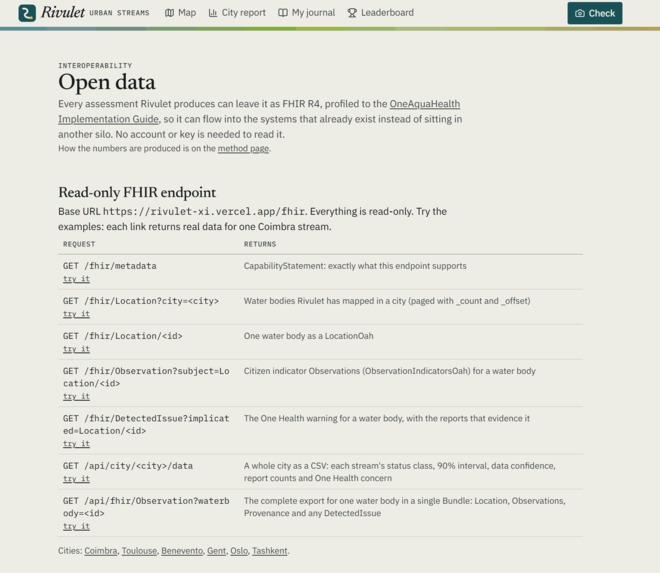Click the bar chart icon beside City report
The width and height of the screenshot is (660, 573).
pyautogui.click(x=213, y=13)
